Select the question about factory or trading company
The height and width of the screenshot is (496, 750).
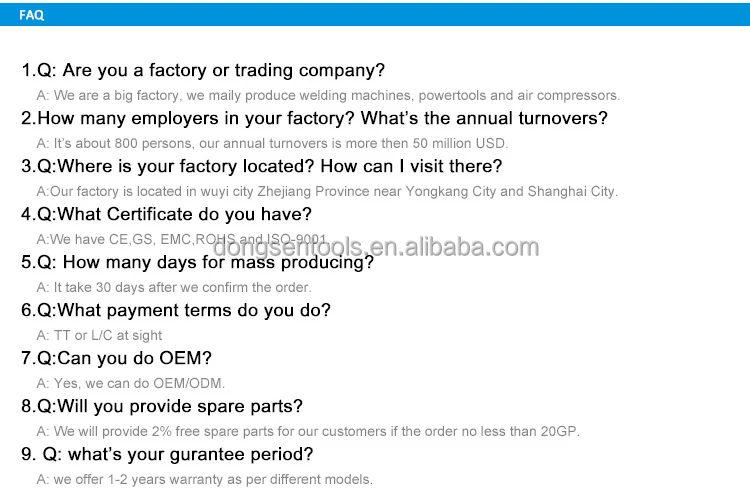tap(203, 70)
